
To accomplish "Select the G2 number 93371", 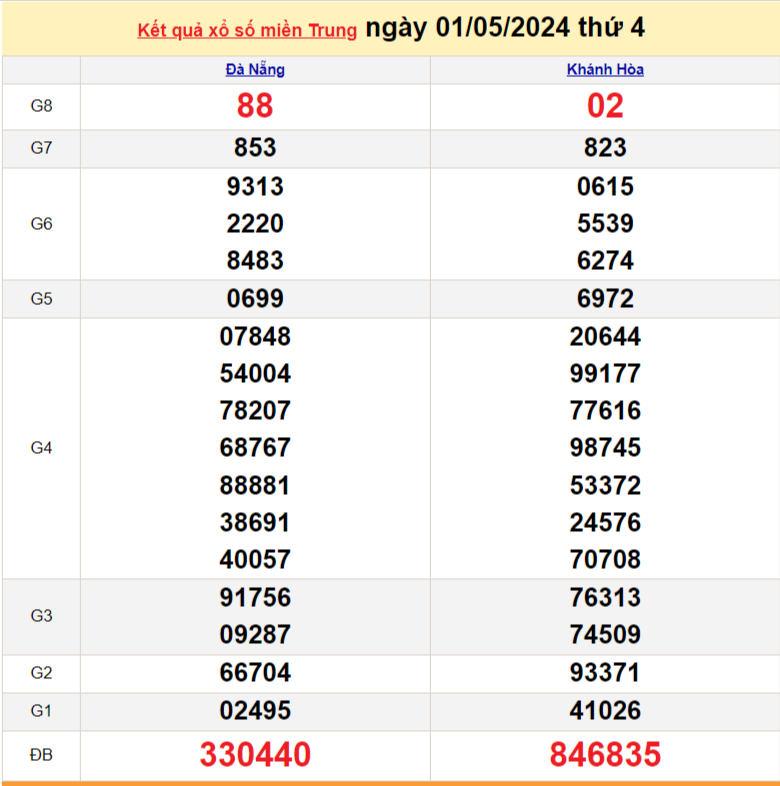I will click(605, 673).
